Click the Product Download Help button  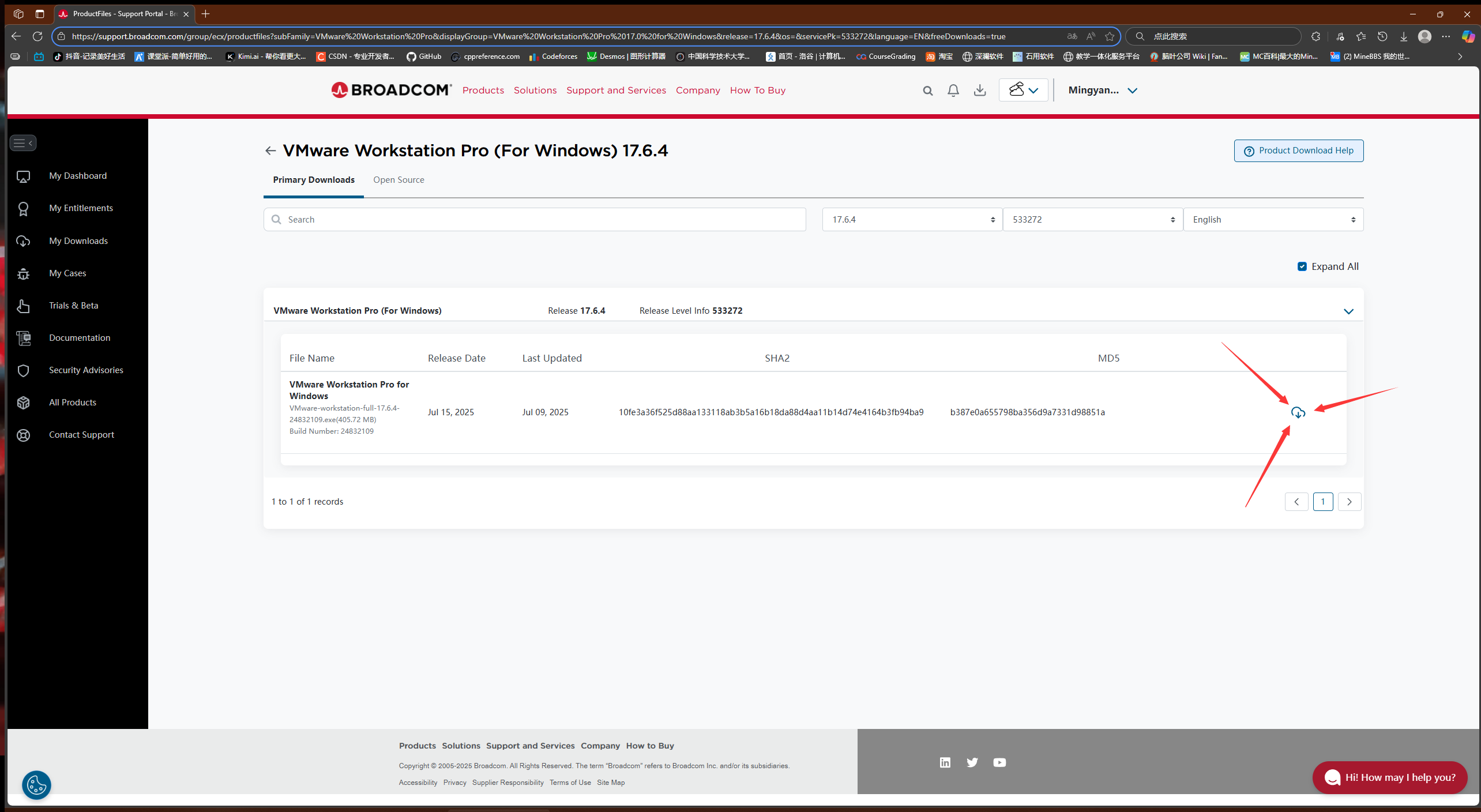click(1298, 150)
